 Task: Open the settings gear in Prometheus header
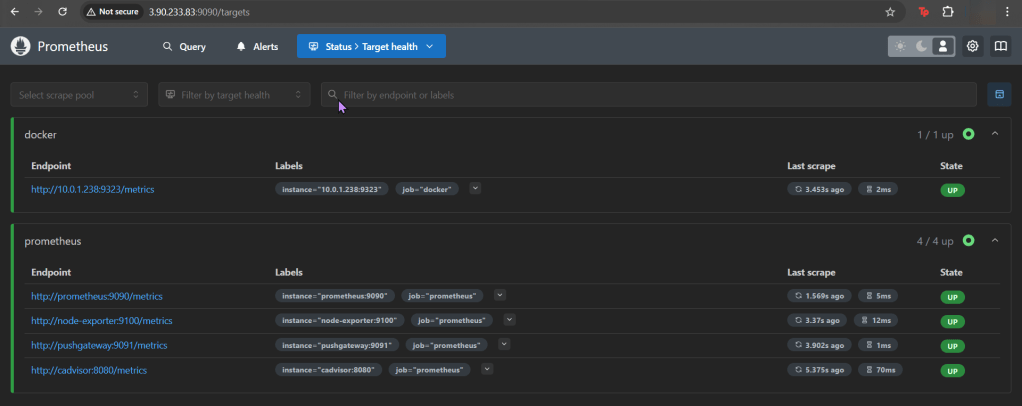coord(973,47)
